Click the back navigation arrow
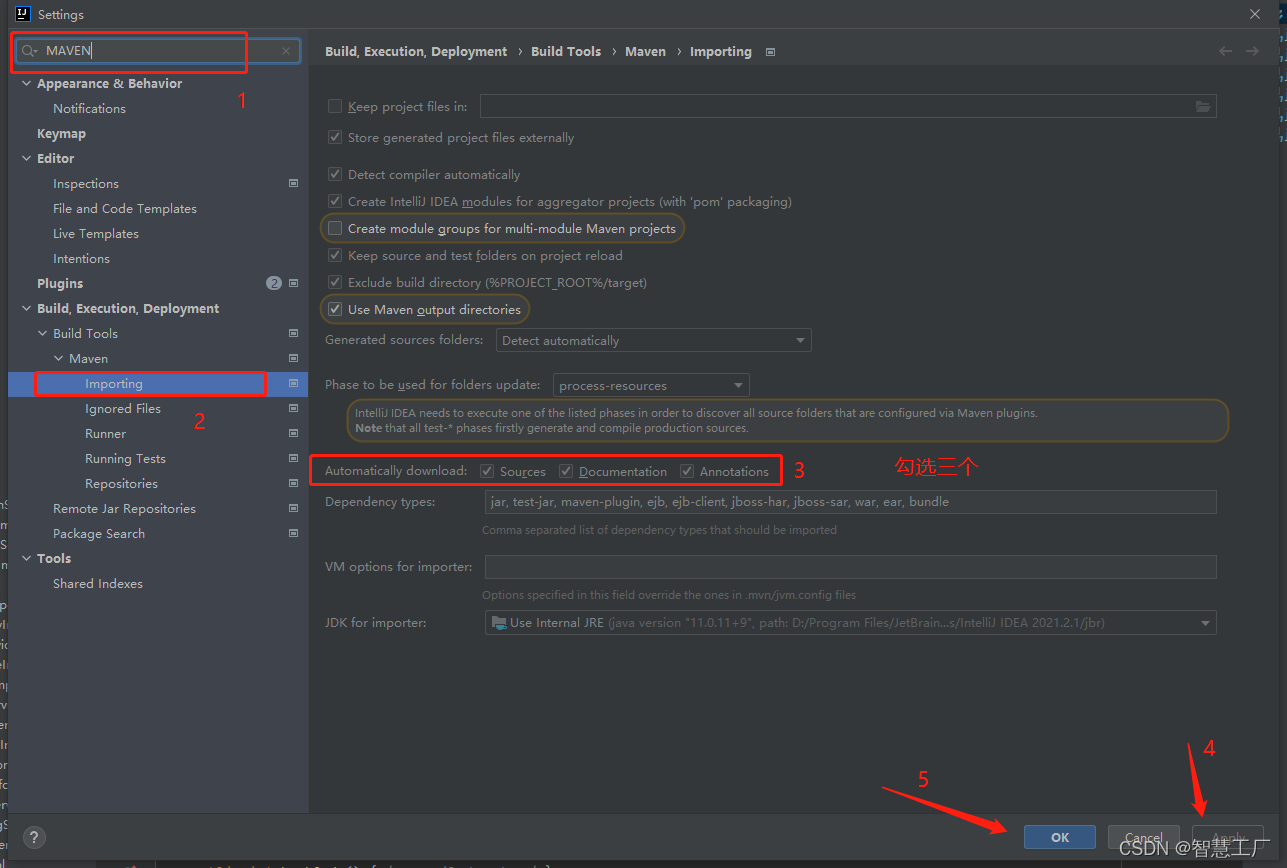 tap(1224, 50)
